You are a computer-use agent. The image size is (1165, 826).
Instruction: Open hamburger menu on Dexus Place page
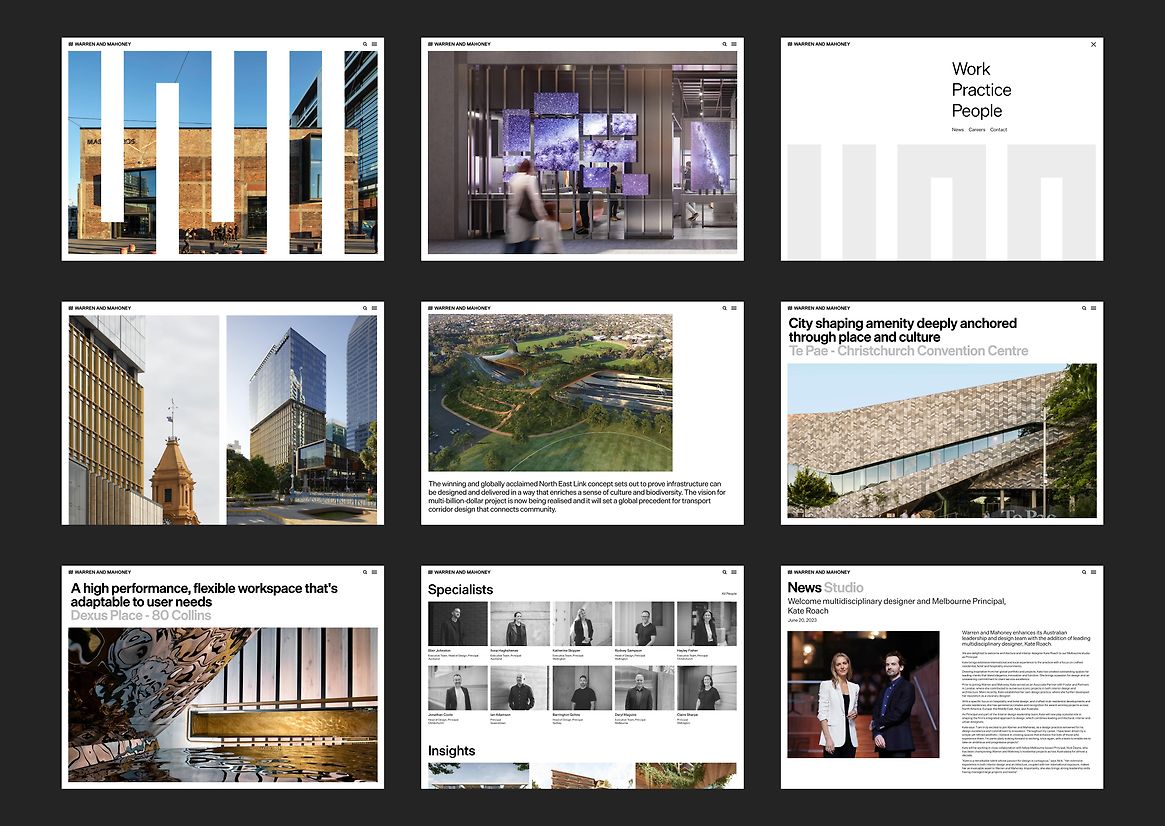click(x=374, y=572)
